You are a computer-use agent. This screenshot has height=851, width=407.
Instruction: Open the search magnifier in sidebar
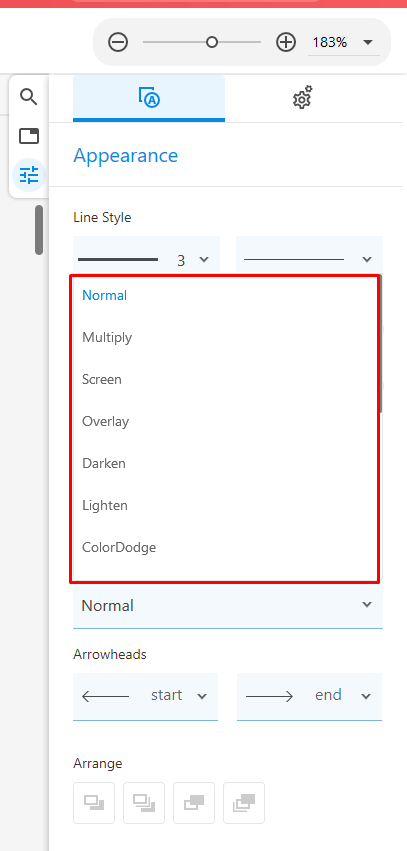point(29,97)
